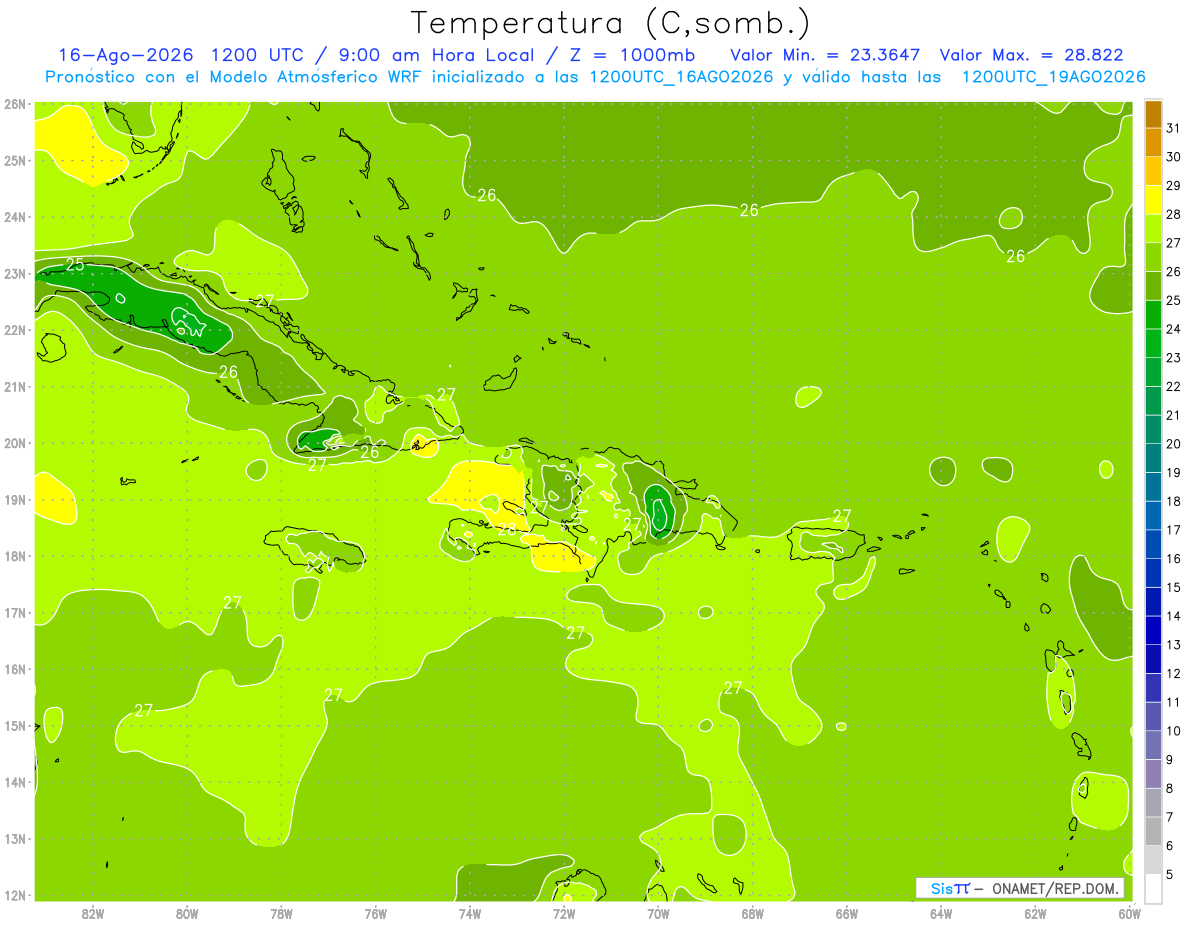Click "Valor Max. = 28.822" value
The height and width of the screenshot is (927, 1200).
click(1030, 55)
